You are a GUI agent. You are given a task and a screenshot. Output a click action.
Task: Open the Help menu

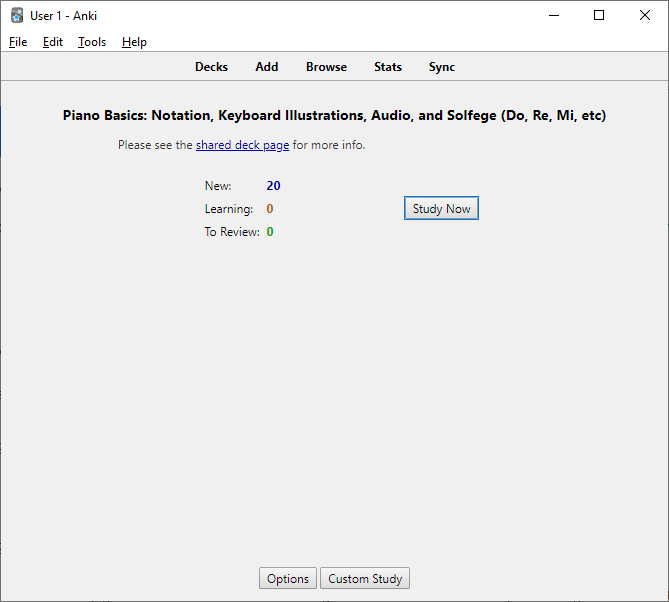(134, 42)
